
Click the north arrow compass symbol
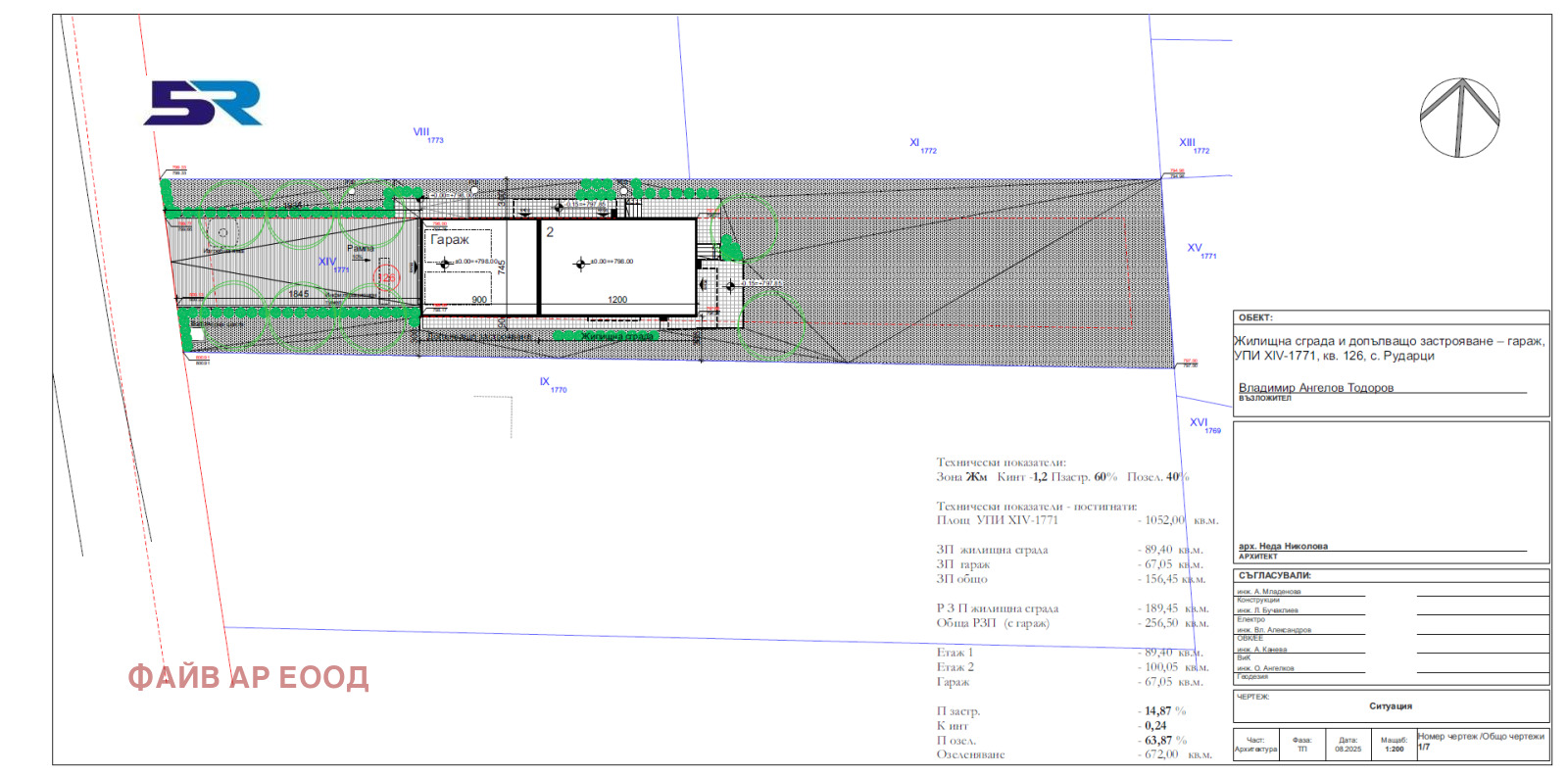[1459, 118]
